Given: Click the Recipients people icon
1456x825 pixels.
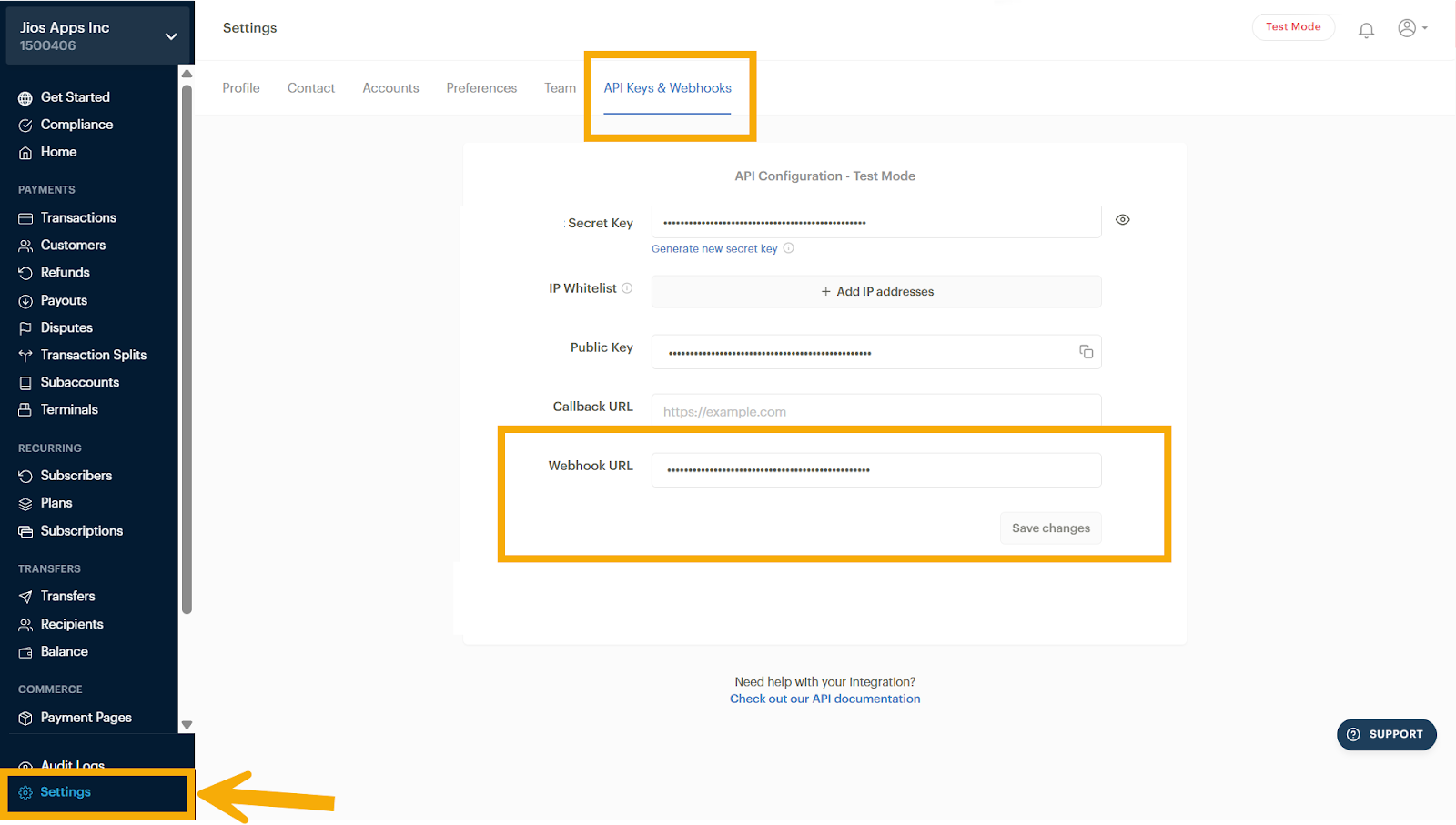Looking at the screenshot, I should tap(25, 625).
